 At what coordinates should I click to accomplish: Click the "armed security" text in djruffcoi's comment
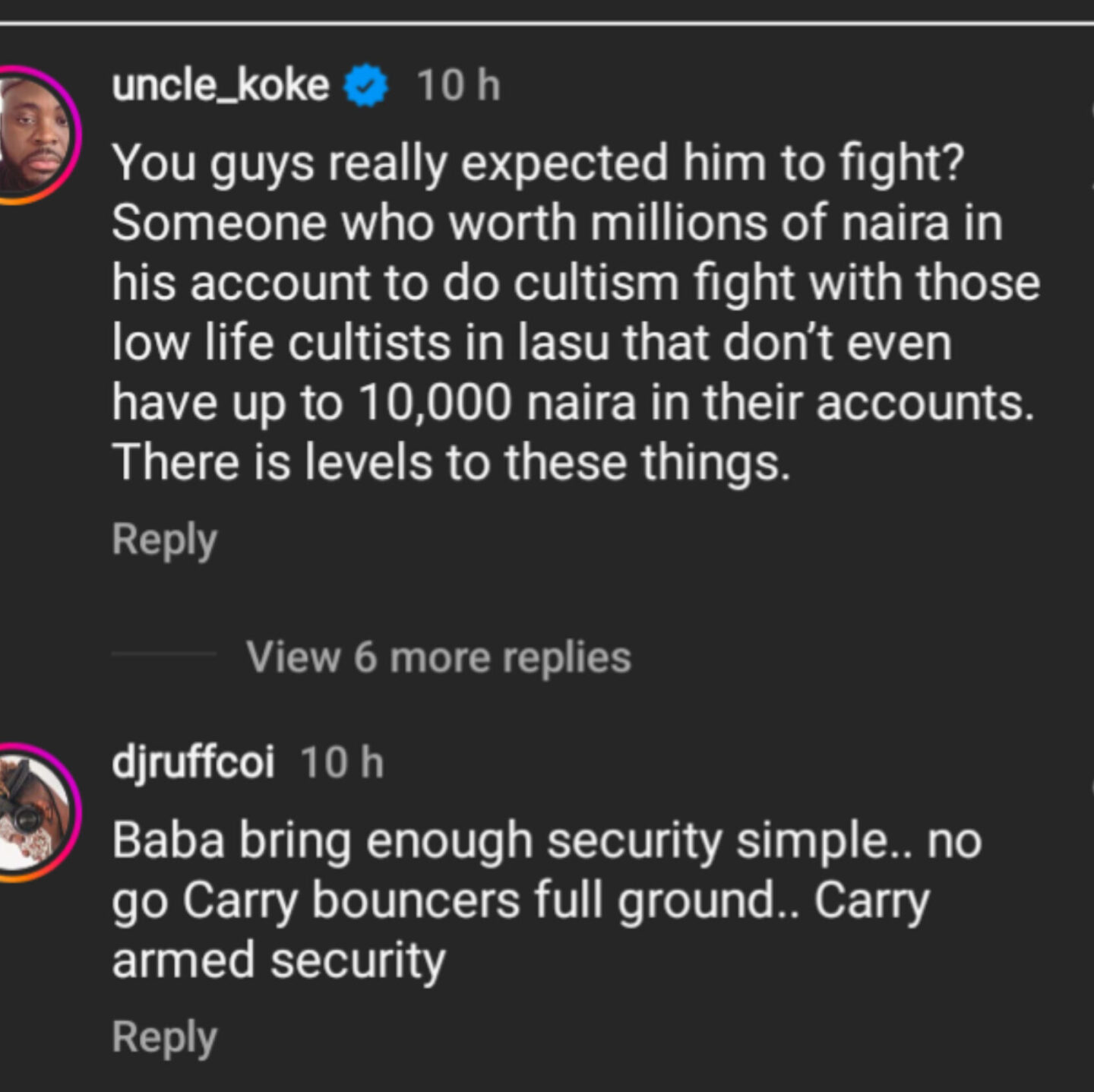[x=278, y=961]
